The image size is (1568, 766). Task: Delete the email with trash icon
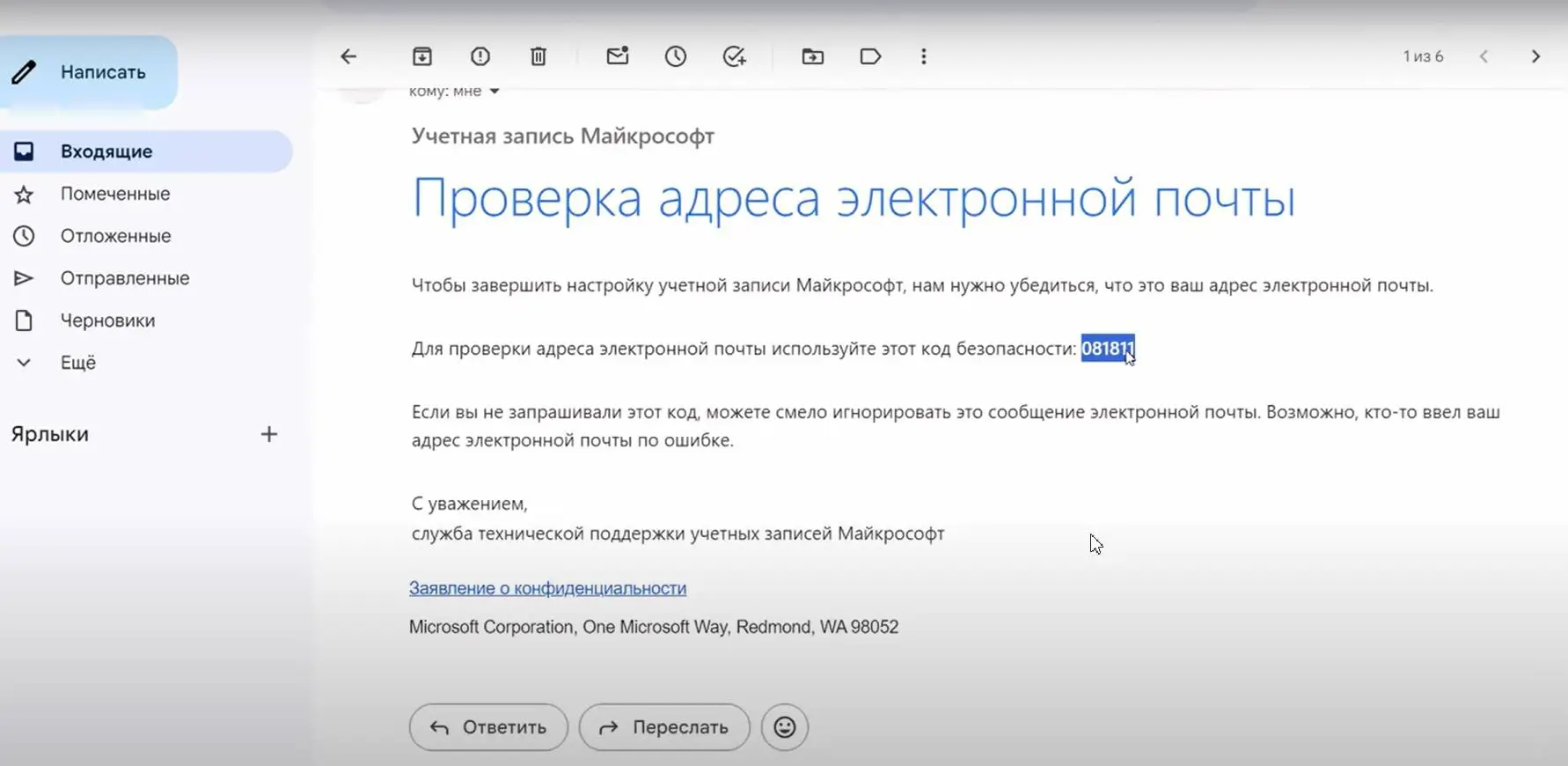pyautogui.click(x=539, y=56)
